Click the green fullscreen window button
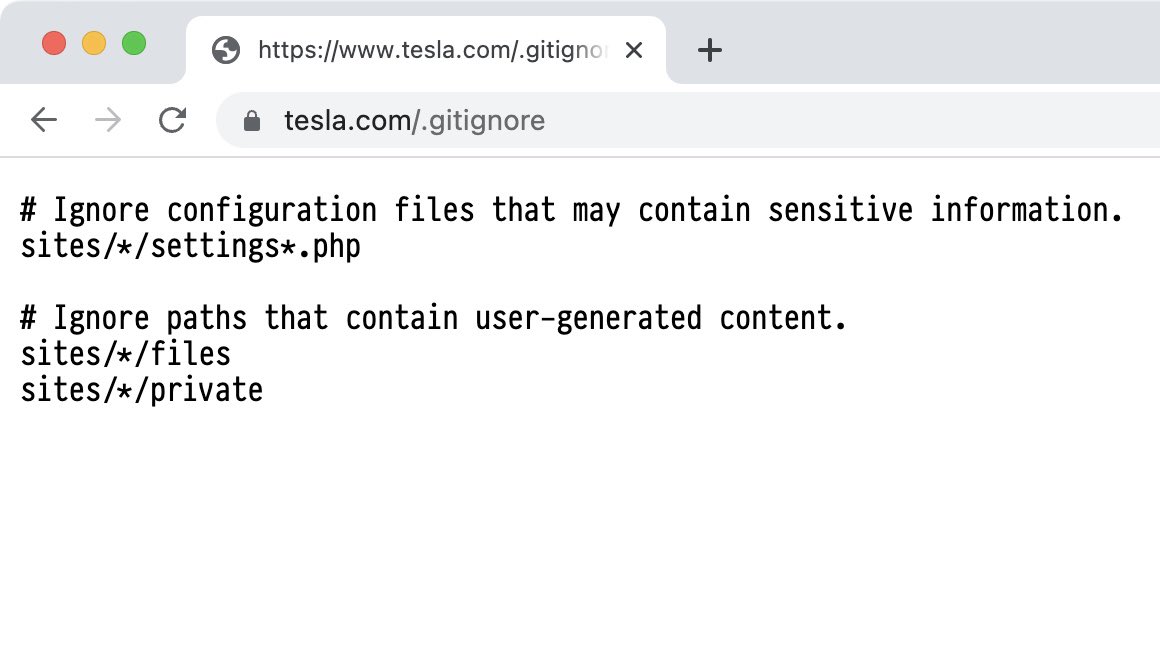The height and width of the screenshot is (653, 1160). [134, 43]
